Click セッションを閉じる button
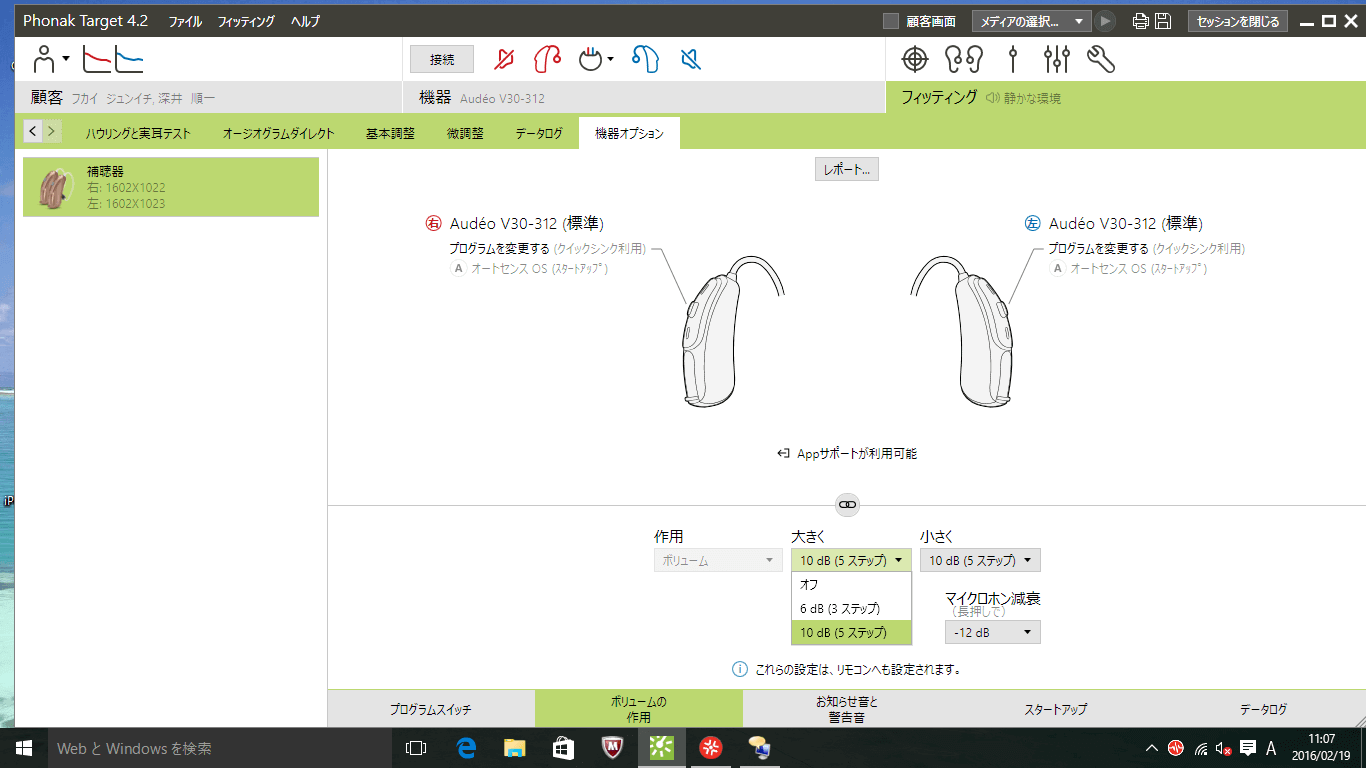This screenshot has height=768, width=1366. [1238, 21]
